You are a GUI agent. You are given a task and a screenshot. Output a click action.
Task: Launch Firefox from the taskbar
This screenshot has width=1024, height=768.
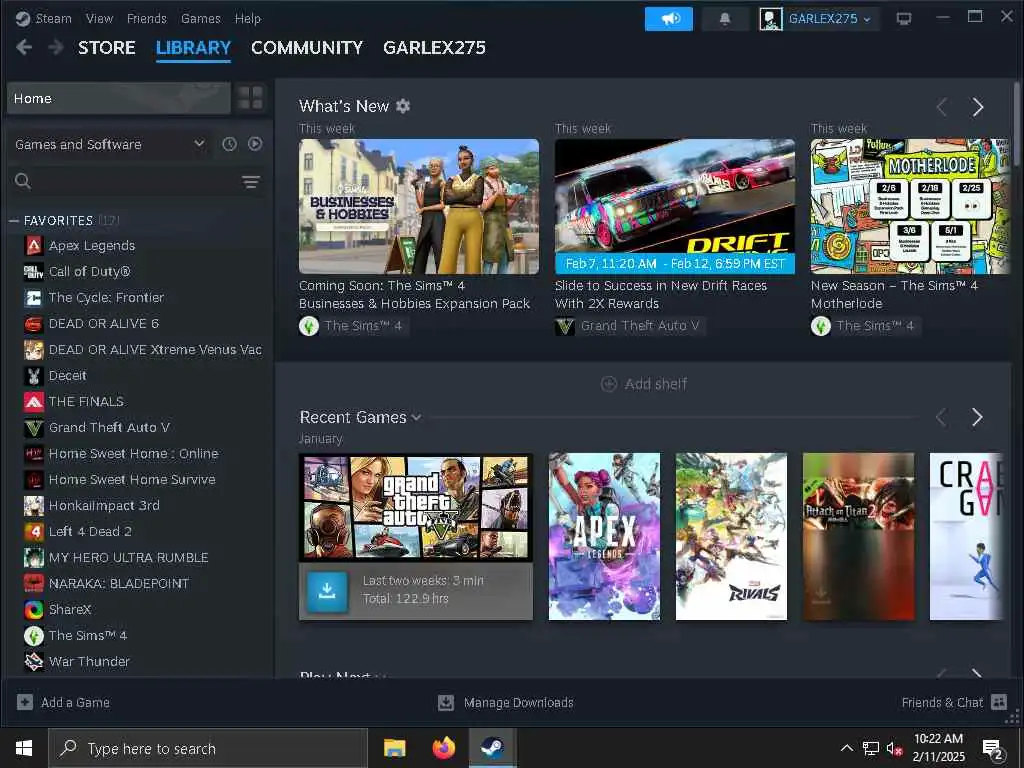point(444,748)
